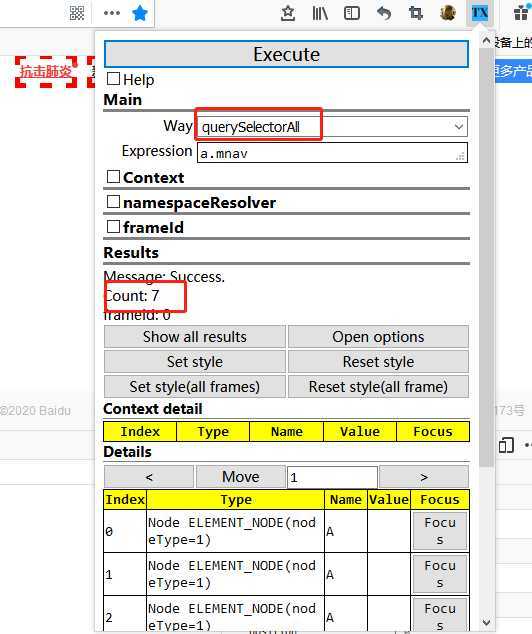532x634 pixels.
Task: Click the 'Index' header in Context detail table
Action: pyautogui.click(x=140, y=431)
